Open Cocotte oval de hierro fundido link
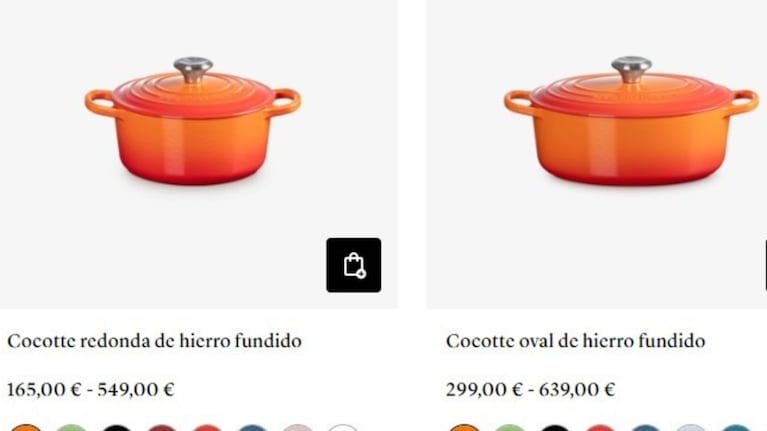The height and width of the screenshot is (431, 767). coord(575,341)
